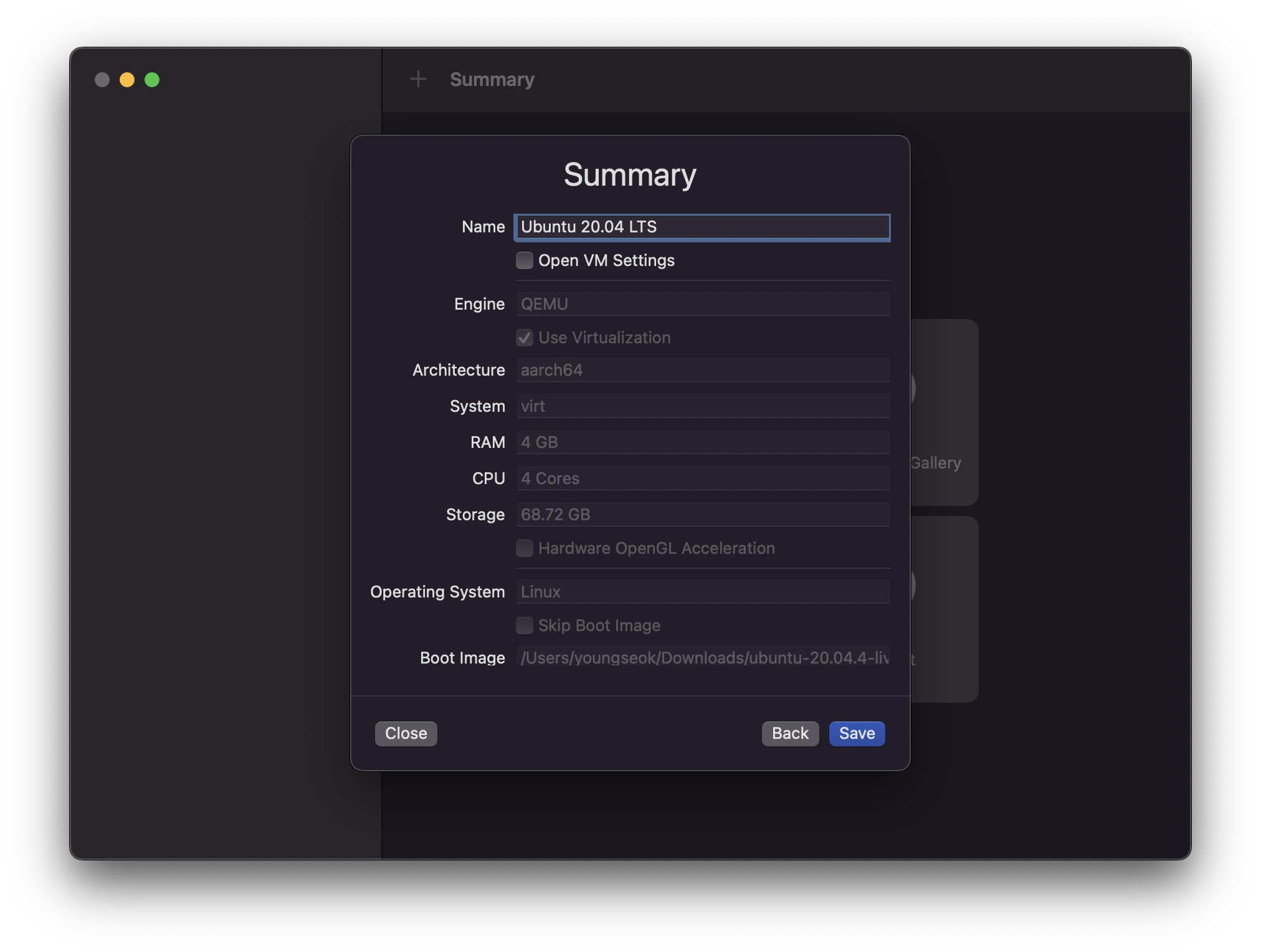This screenshot has height=952, width=1261.
Task: Toggle Hardware OpenGL Acceleration checkbox
Action: pyautogui.click(x=525, y=548)
